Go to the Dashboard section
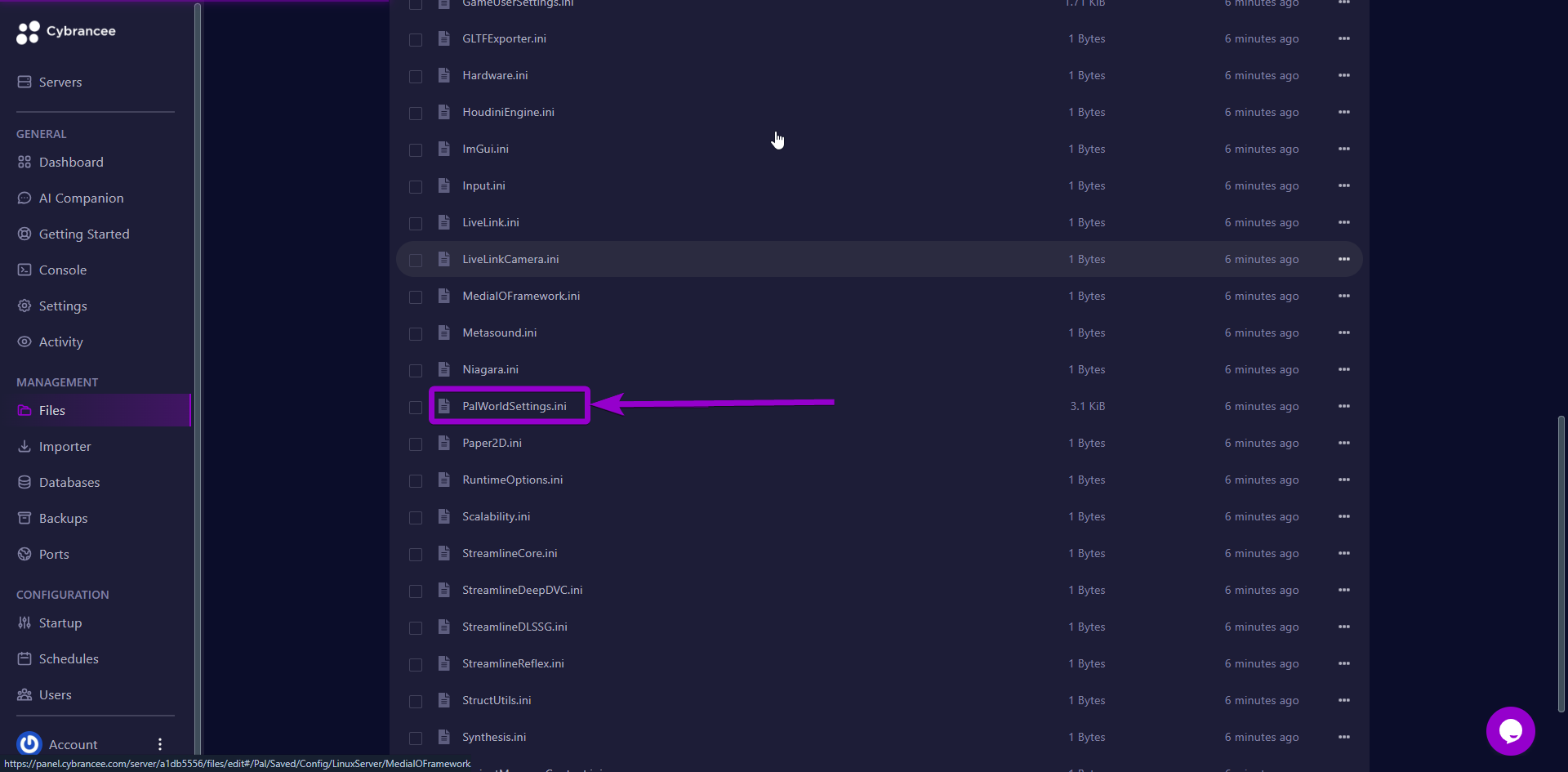The image size is (1568, 772). pyautogui.click(x=71, y=162)
